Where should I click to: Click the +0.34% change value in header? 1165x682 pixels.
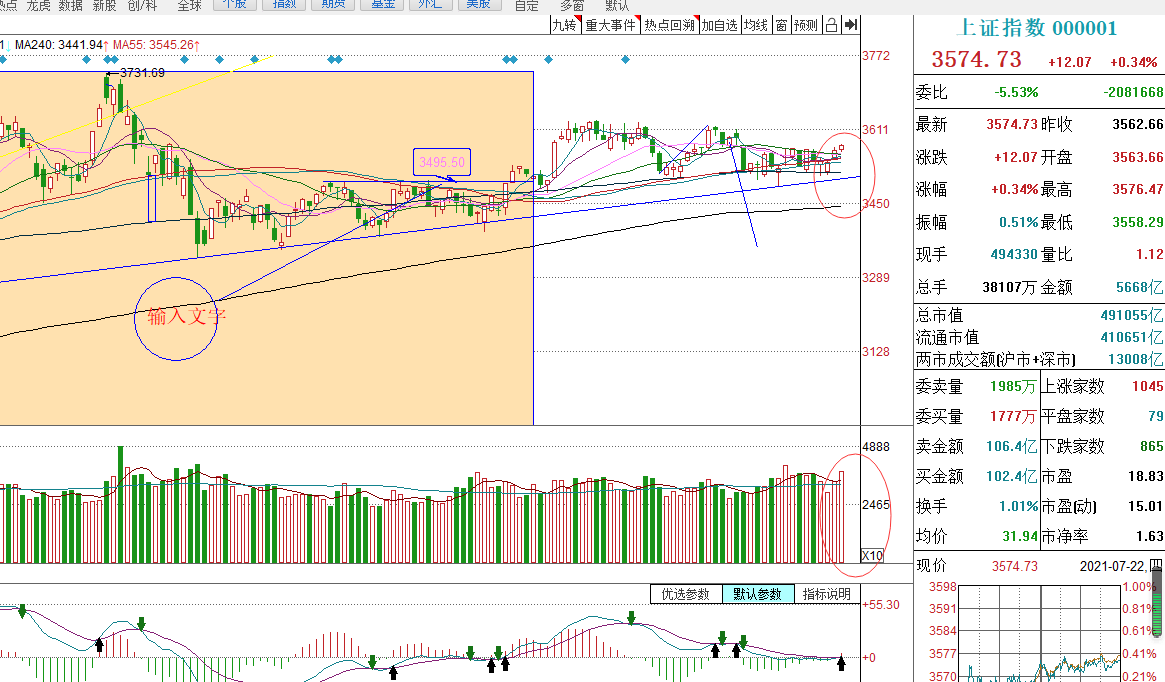coord(1133,62)
